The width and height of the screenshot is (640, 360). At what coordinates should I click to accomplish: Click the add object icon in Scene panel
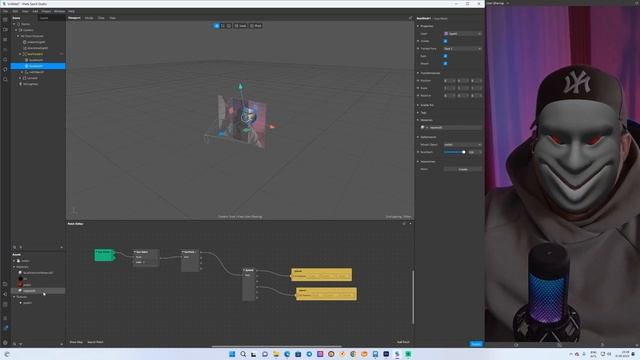click(21, 247)
